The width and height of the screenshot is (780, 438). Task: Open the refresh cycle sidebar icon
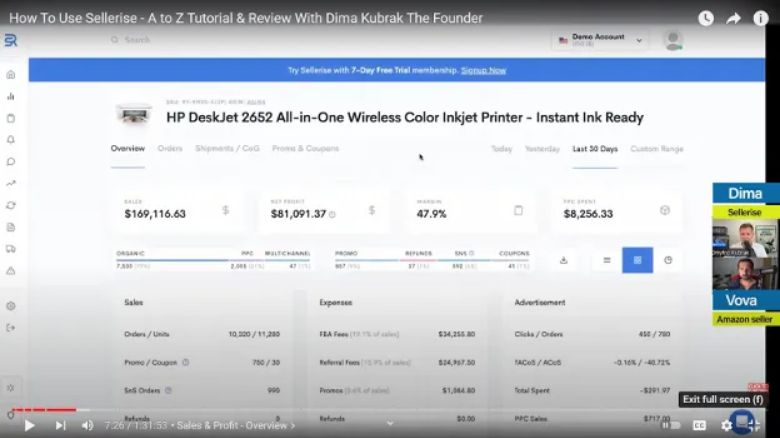[x=11, y=206]
